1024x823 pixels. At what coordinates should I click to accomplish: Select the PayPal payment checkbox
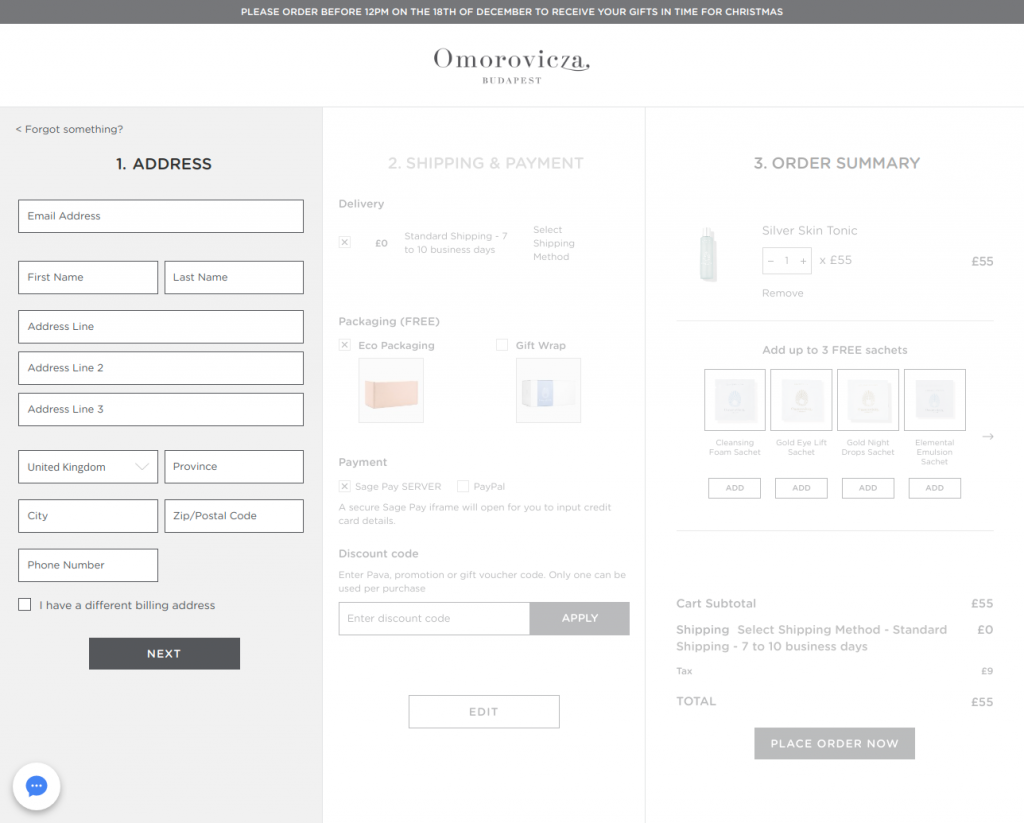463,486
